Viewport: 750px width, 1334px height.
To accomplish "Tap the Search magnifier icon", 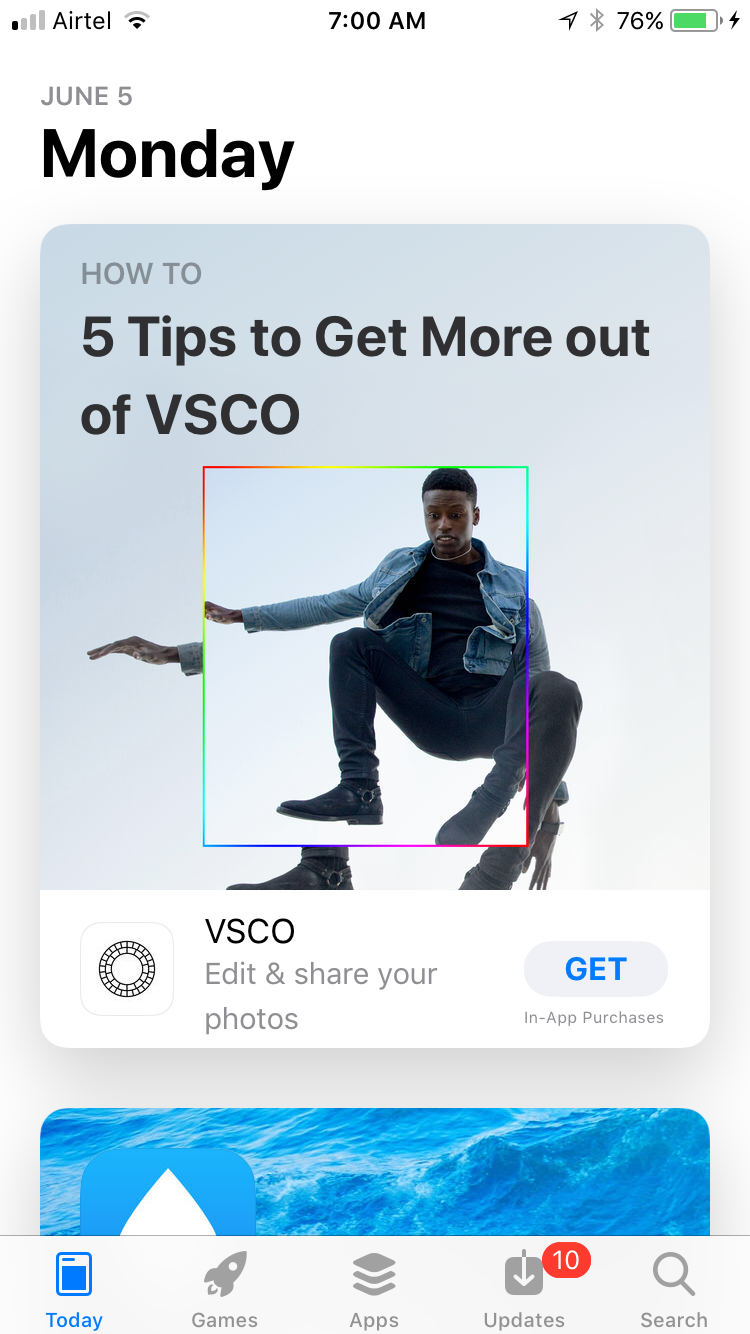I will pyautogui.click(x=673, y=1275).
